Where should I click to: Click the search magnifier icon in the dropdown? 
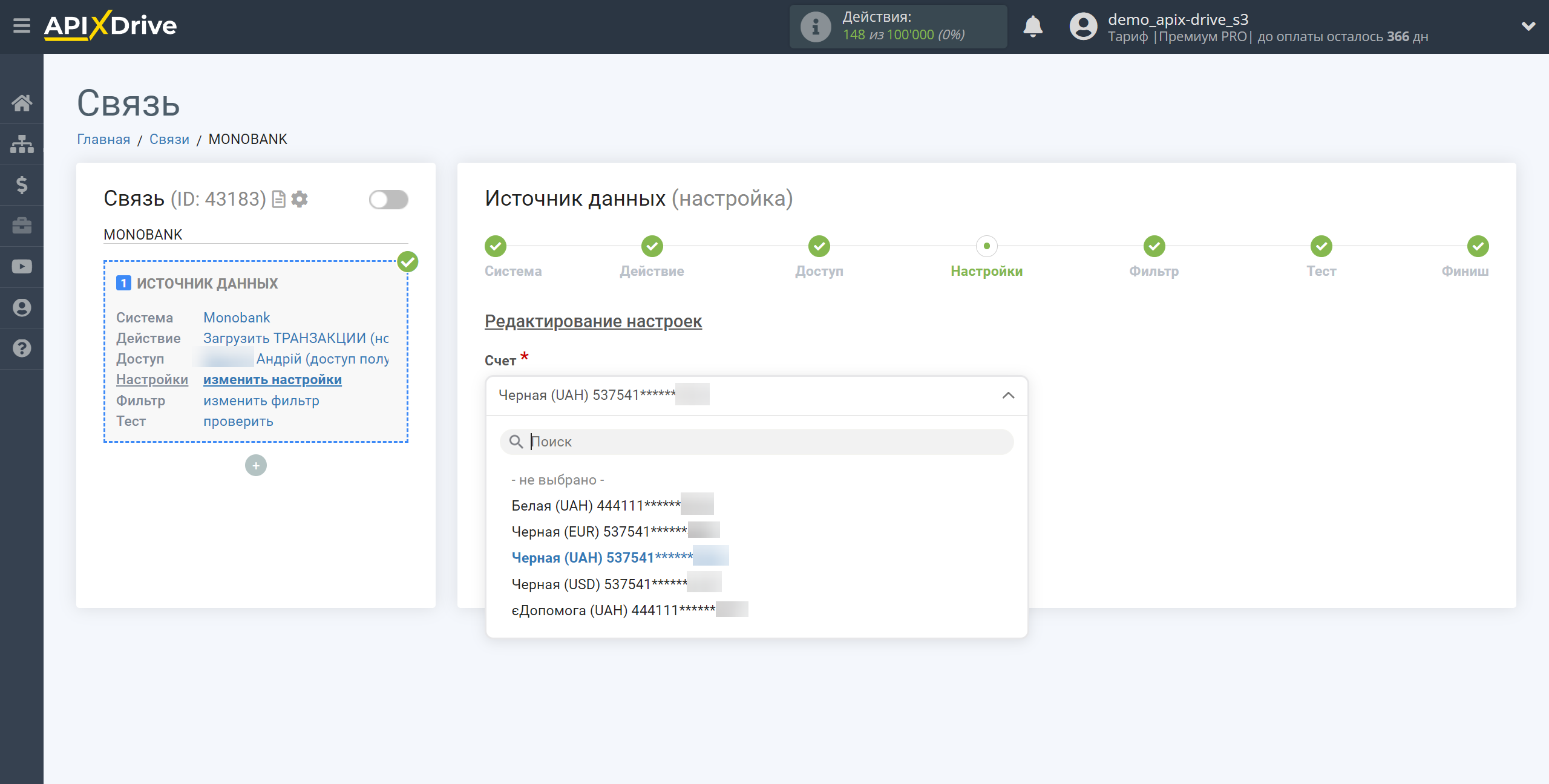pos(516,442)
